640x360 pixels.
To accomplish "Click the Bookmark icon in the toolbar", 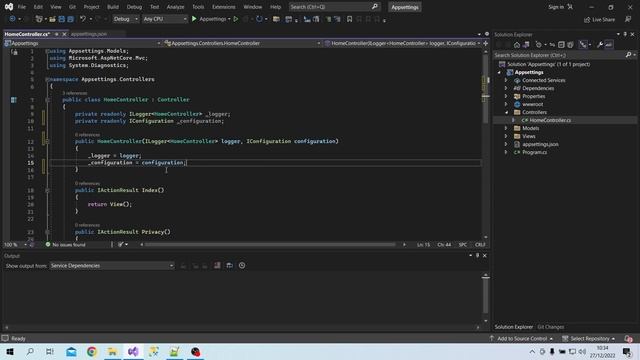I will tap(349, 19).
